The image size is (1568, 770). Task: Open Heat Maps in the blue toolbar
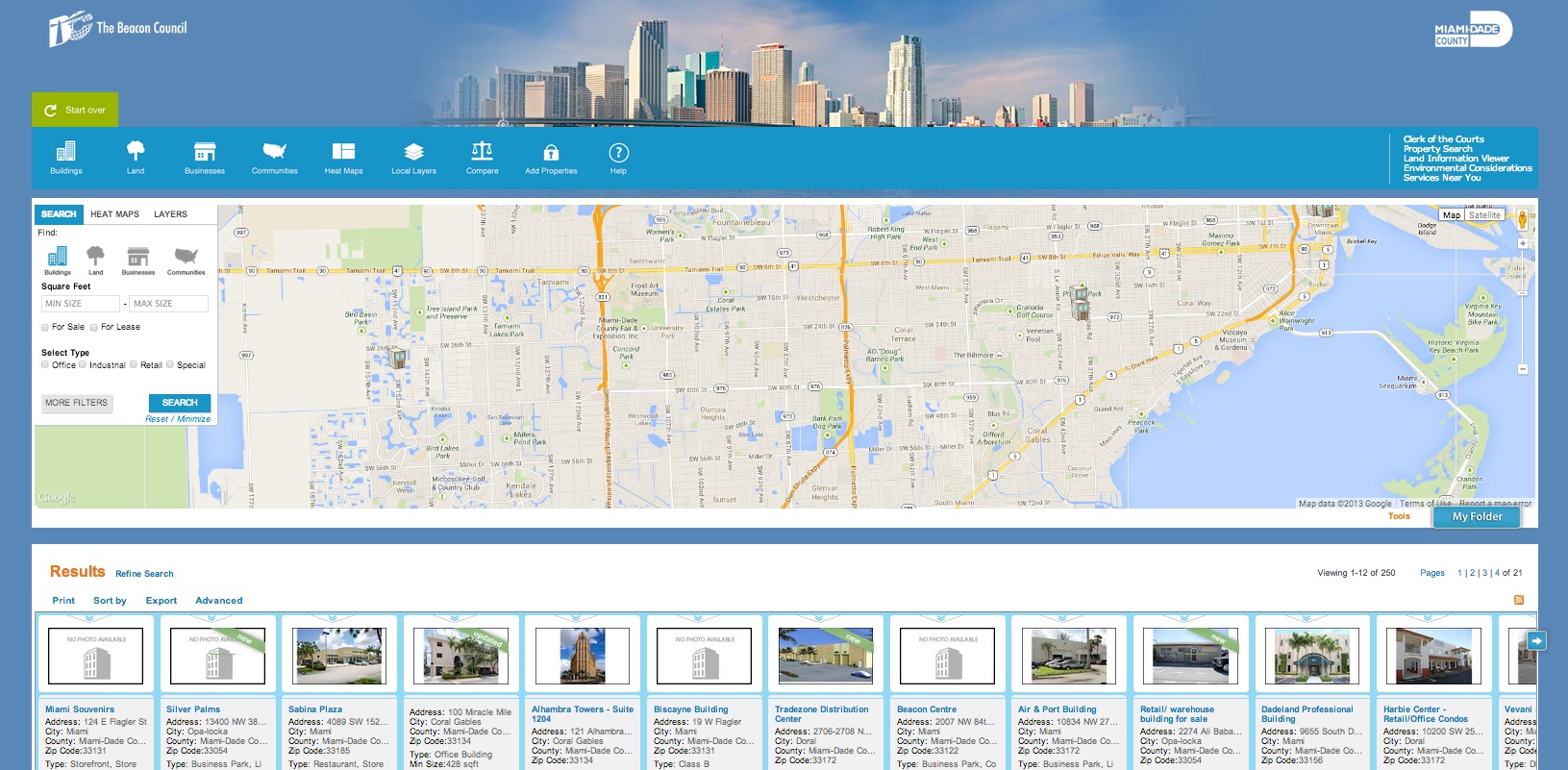[x=343, y=158]
